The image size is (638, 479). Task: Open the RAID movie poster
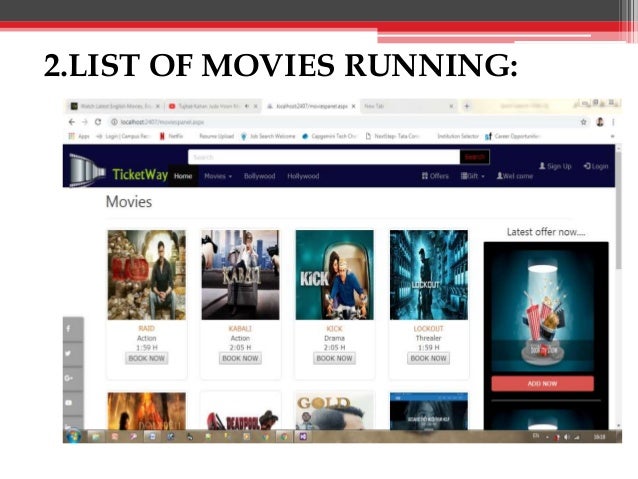click(x=146, y=275)
